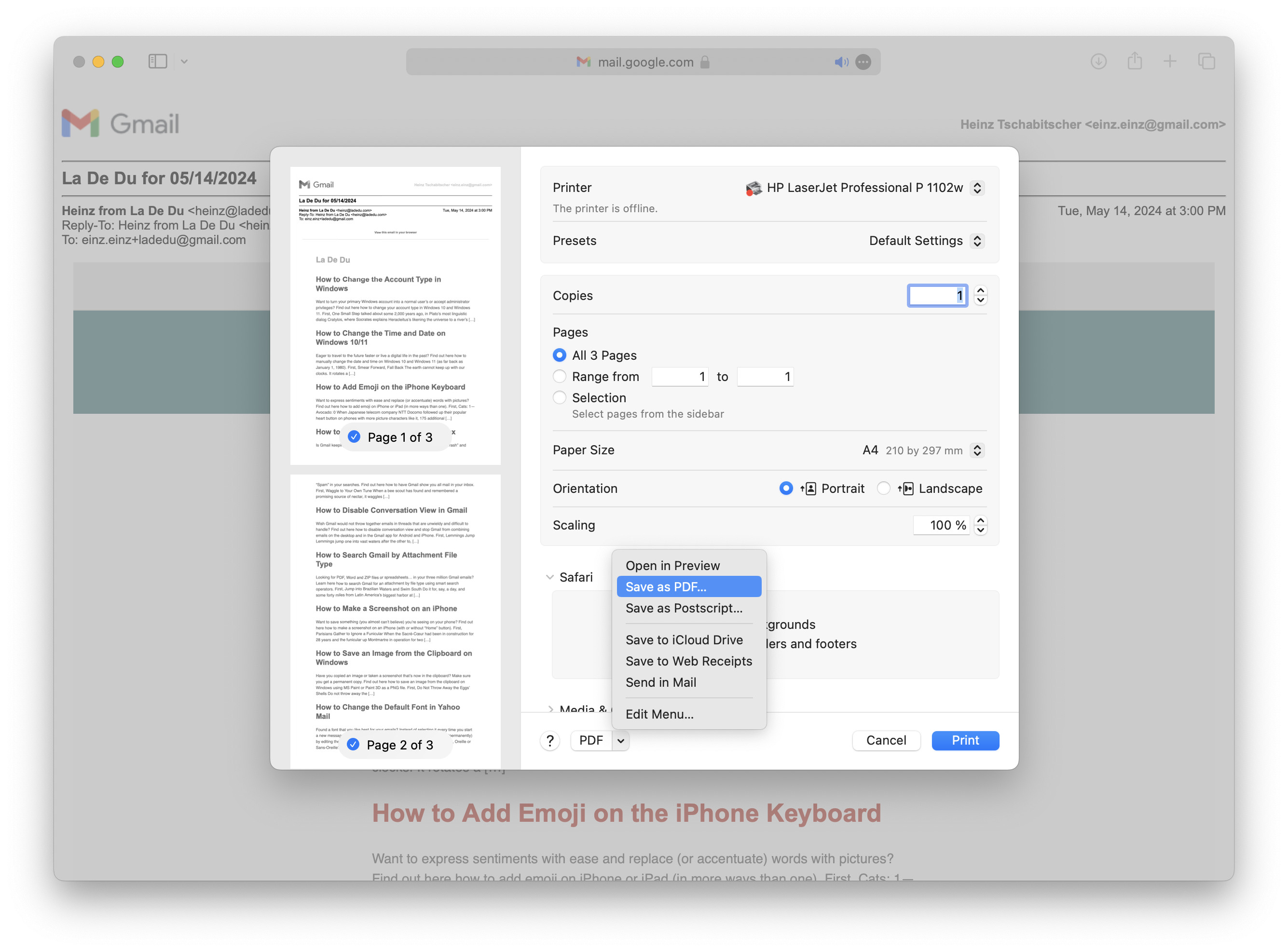Click the lock icon beside mail.google.com

coord(704,62)
